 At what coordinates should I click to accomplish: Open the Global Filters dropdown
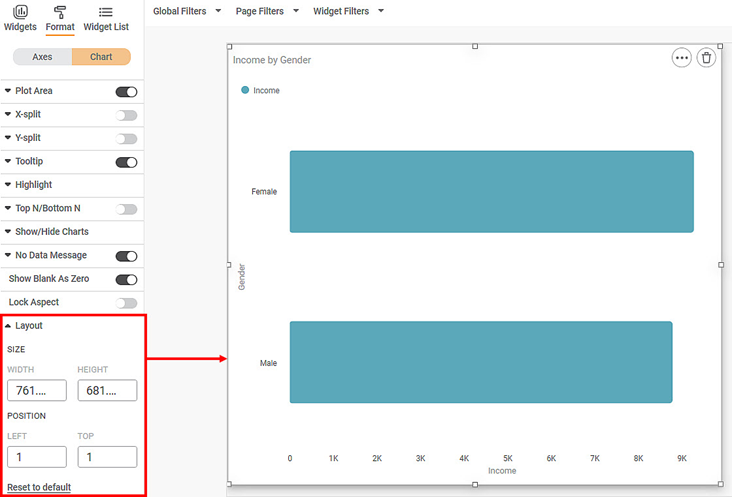(186, 12)
